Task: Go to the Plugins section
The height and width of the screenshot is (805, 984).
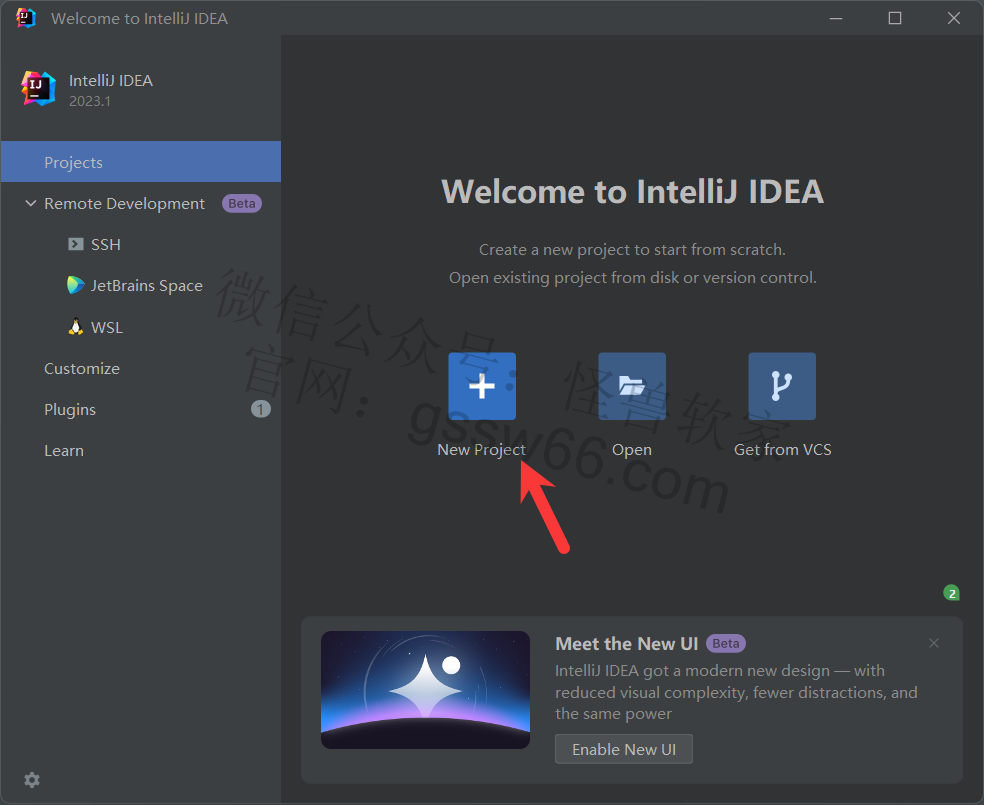Action: pyautogui.click(x=70, y=409)
